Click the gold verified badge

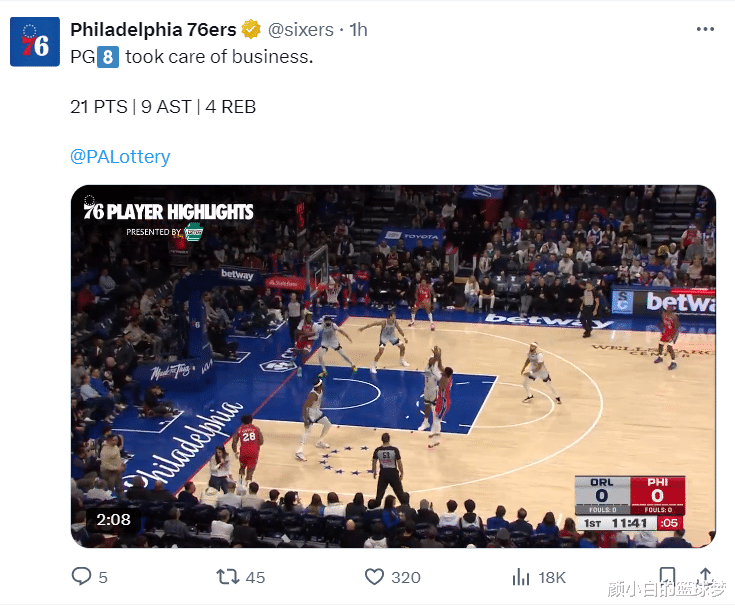251,30
